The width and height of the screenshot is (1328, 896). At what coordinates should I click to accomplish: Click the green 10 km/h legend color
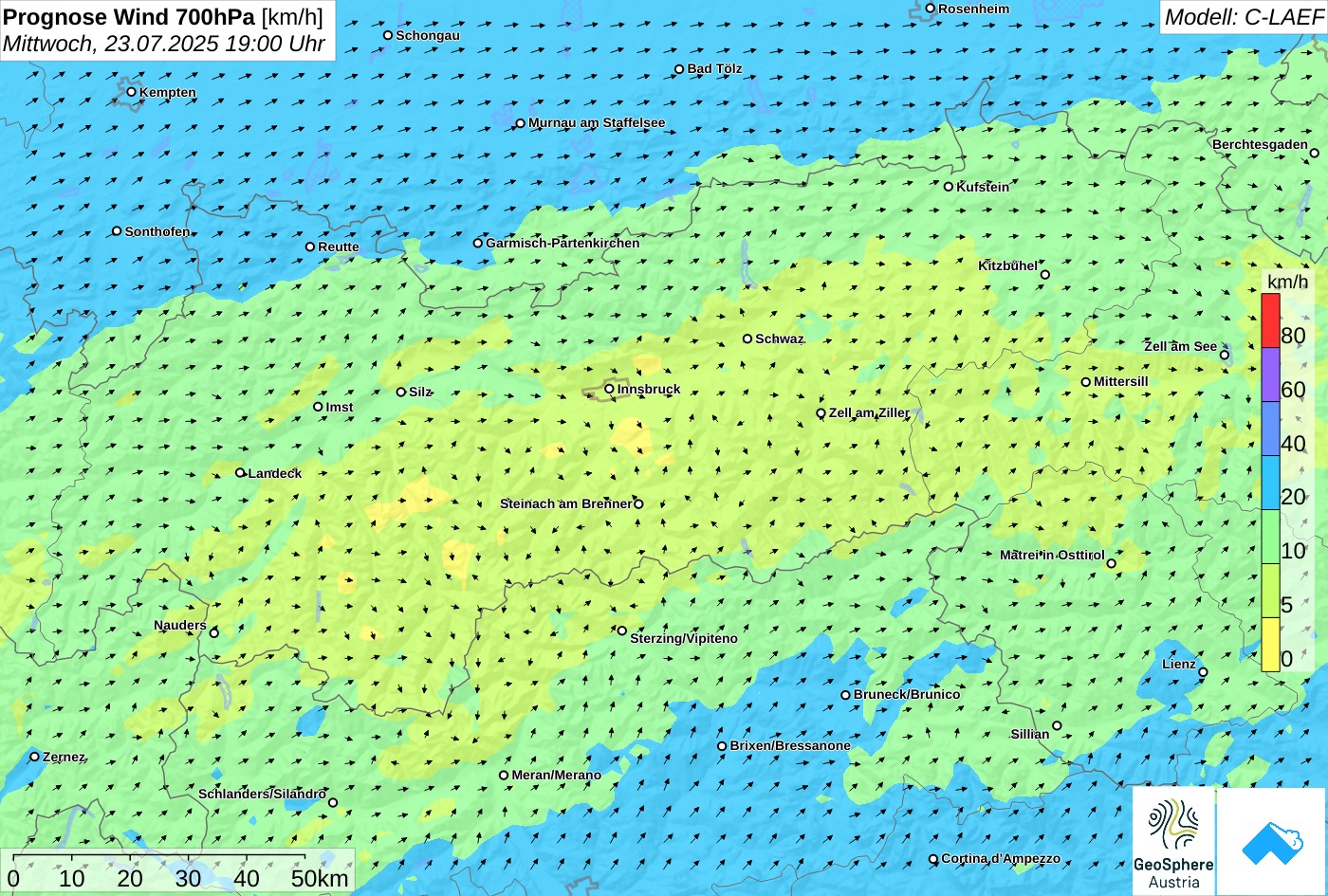coord(1270,537)
